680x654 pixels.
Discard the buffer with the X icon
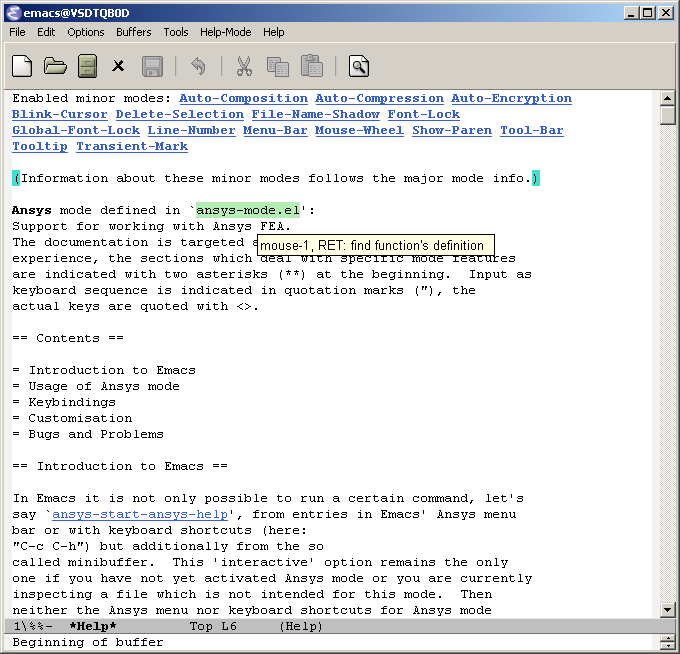point(118,66)
